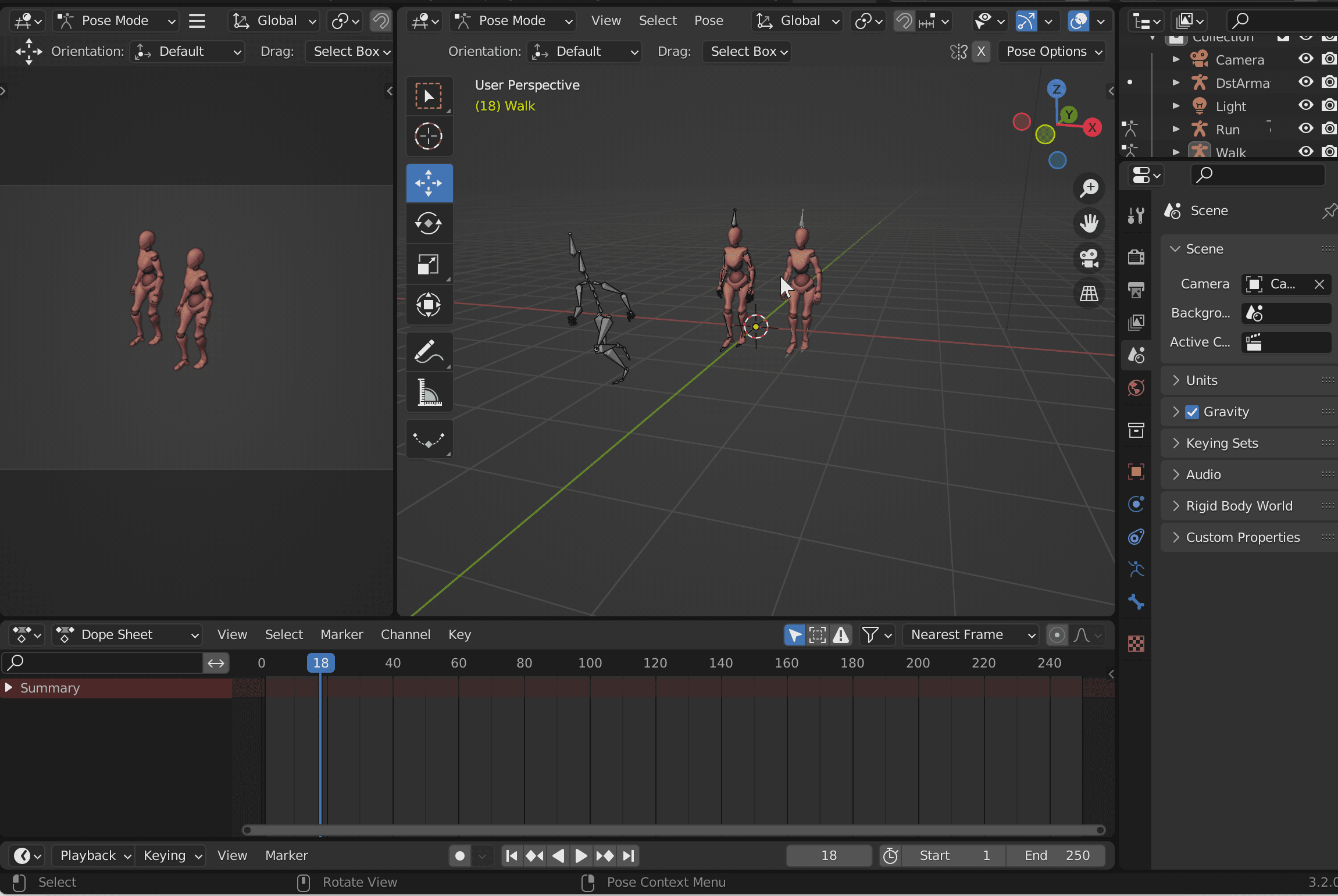Open the Dope Sheet Key menu
The image size is (1338, 896).
[x=459, y=635]
